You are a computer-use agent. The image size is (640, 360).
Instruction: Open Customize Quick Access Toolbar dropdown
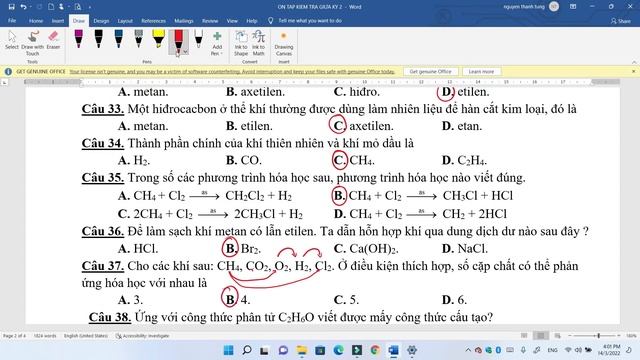click(89, 7)
